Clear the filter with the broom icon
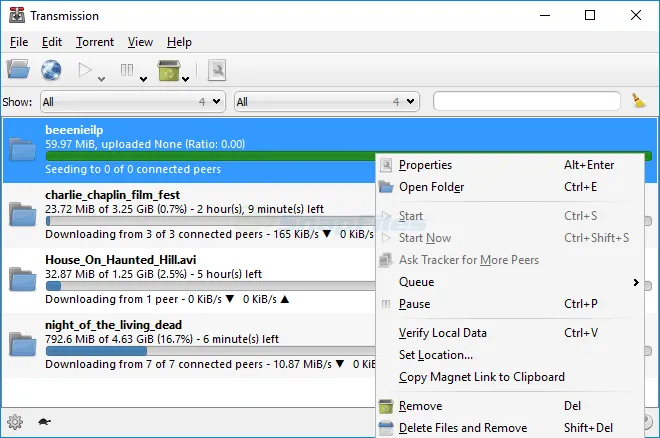The width and height of the screenshot is (660, 438). click(x=639, y=101)
